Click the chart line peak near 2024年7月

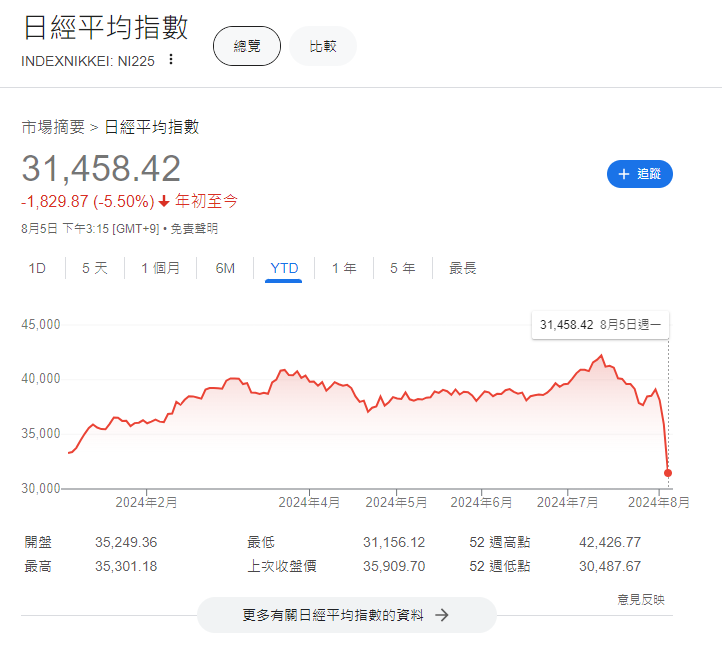[x=601, y=356]
